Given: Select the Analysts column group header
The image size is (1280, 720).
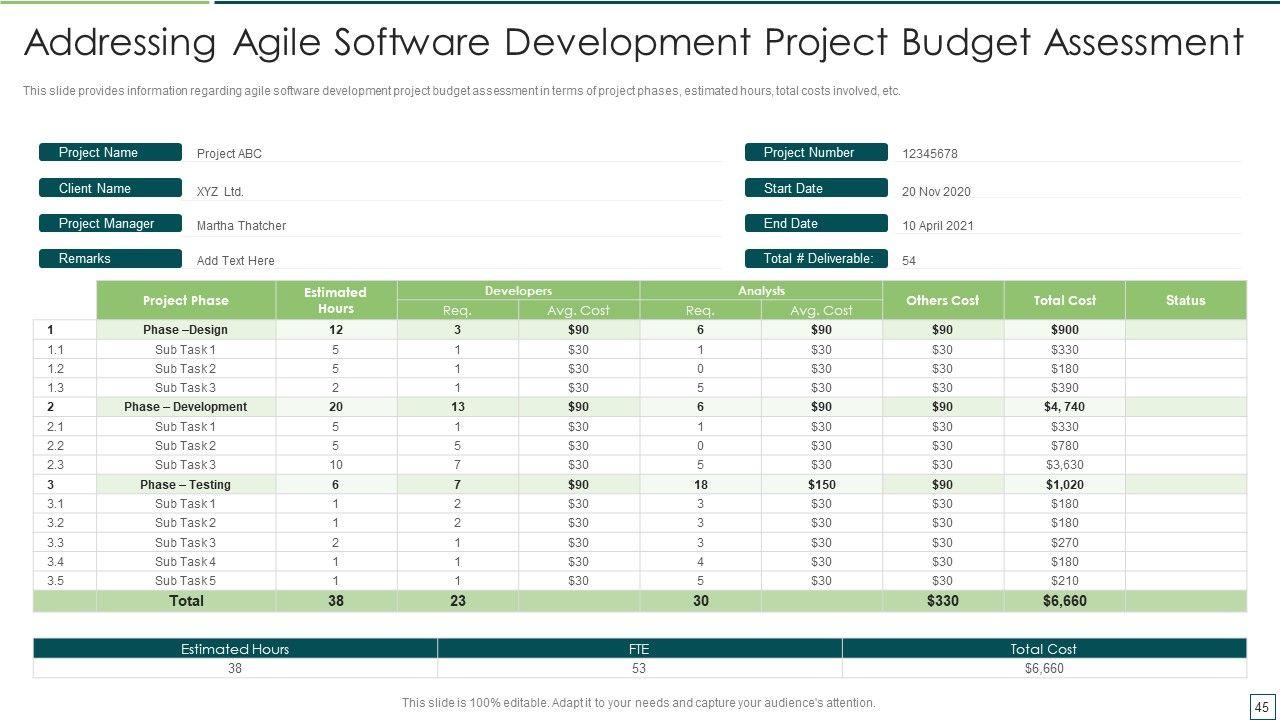Looking at the screenshot, I should click(x=761, y=290).
